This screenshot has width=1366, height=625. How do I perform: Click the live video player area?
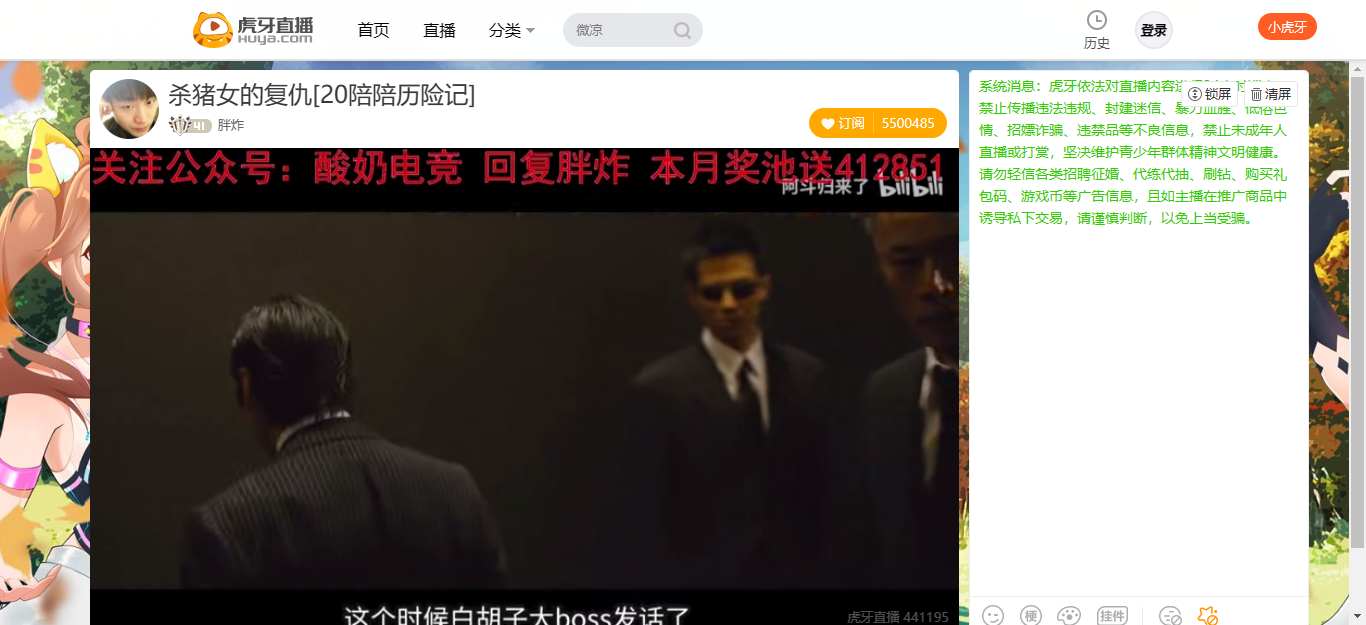(x=524, y=386)
